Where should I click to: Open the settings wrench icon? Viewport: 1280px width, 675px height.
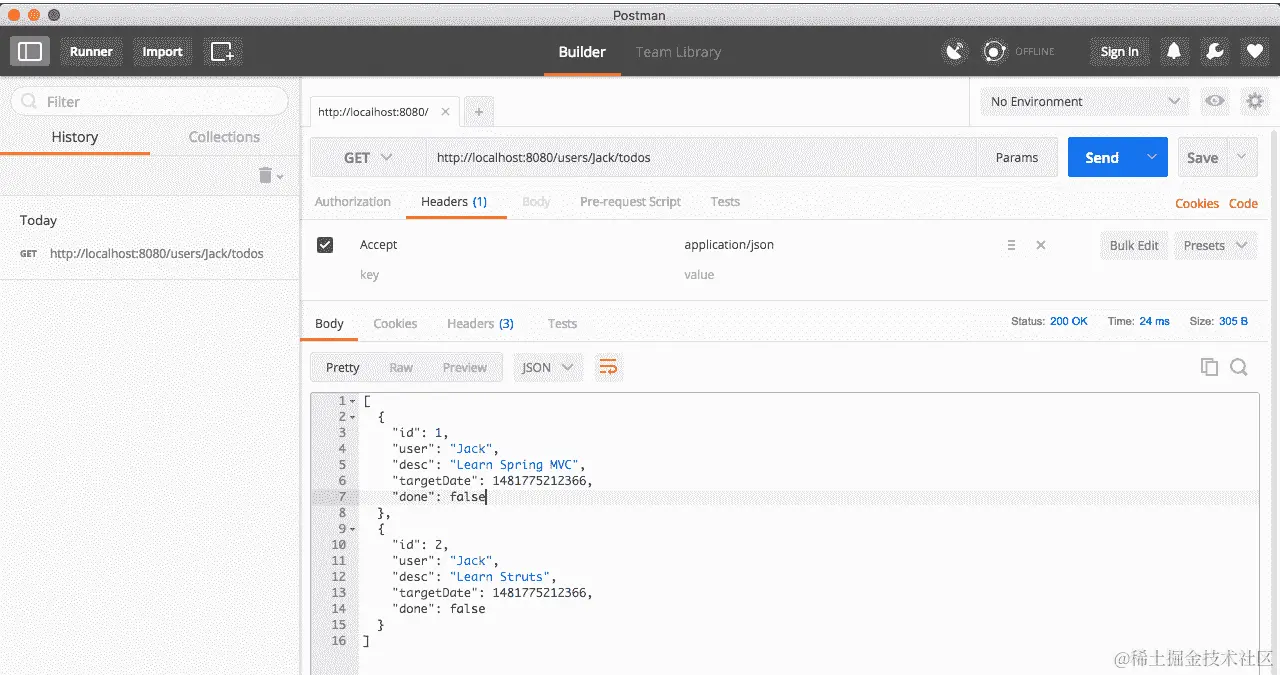1214,51
